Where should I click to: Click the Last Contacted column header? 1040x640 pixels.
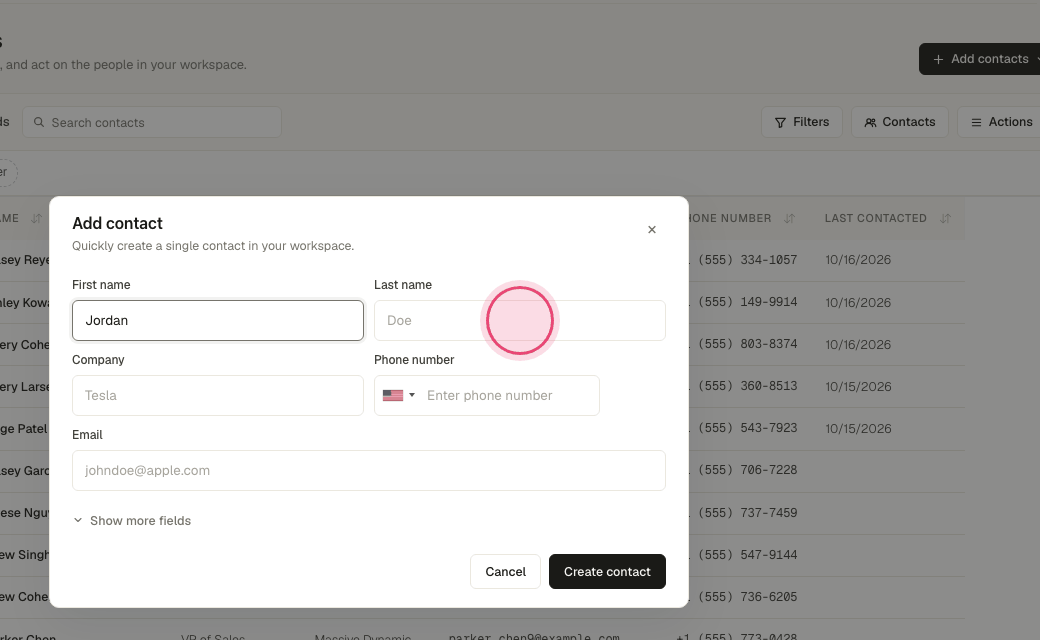point(876,218)
